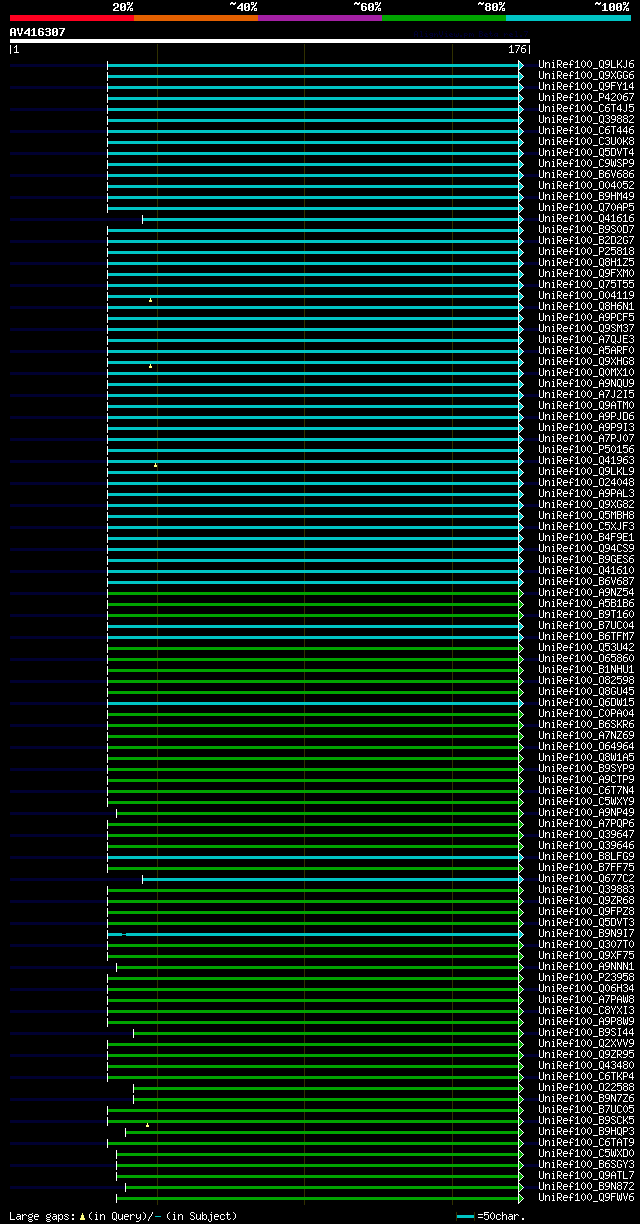Select label UniRef100_C6TAT9
This screenshot has width=640, height=1224.
pyautogui.click(x=586, y=1142)
